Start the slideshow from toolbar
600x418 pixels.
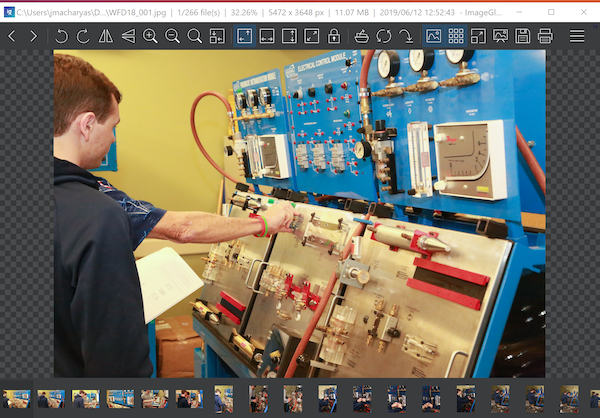pos(501,36)
